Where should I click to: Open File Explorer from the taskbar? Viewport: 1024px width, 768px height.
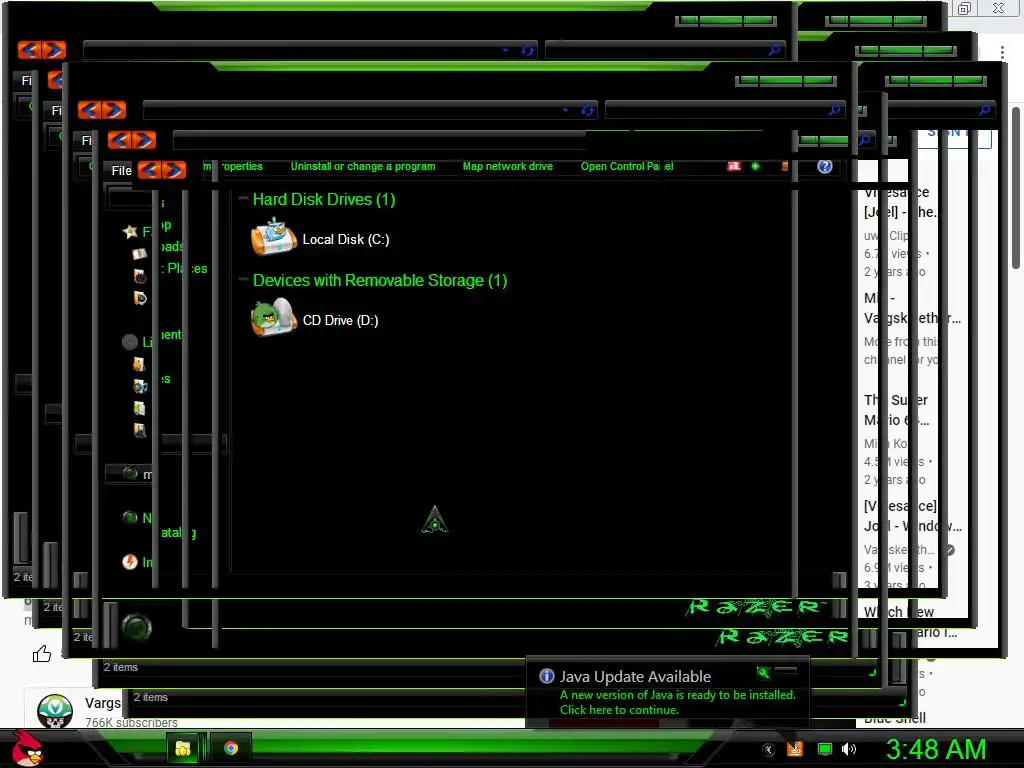coord(183,748)
